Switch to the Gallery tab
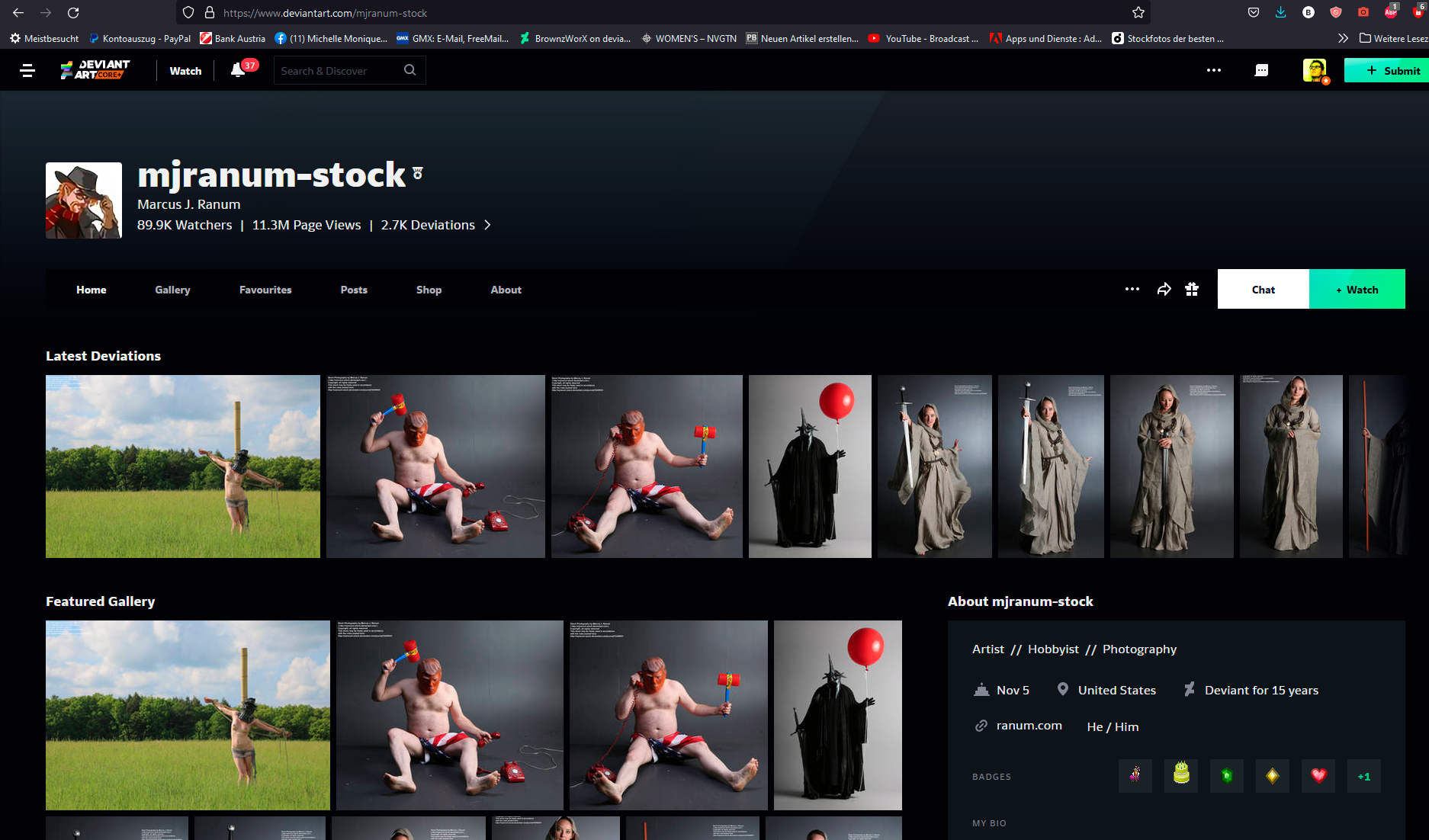 [172, 290]
